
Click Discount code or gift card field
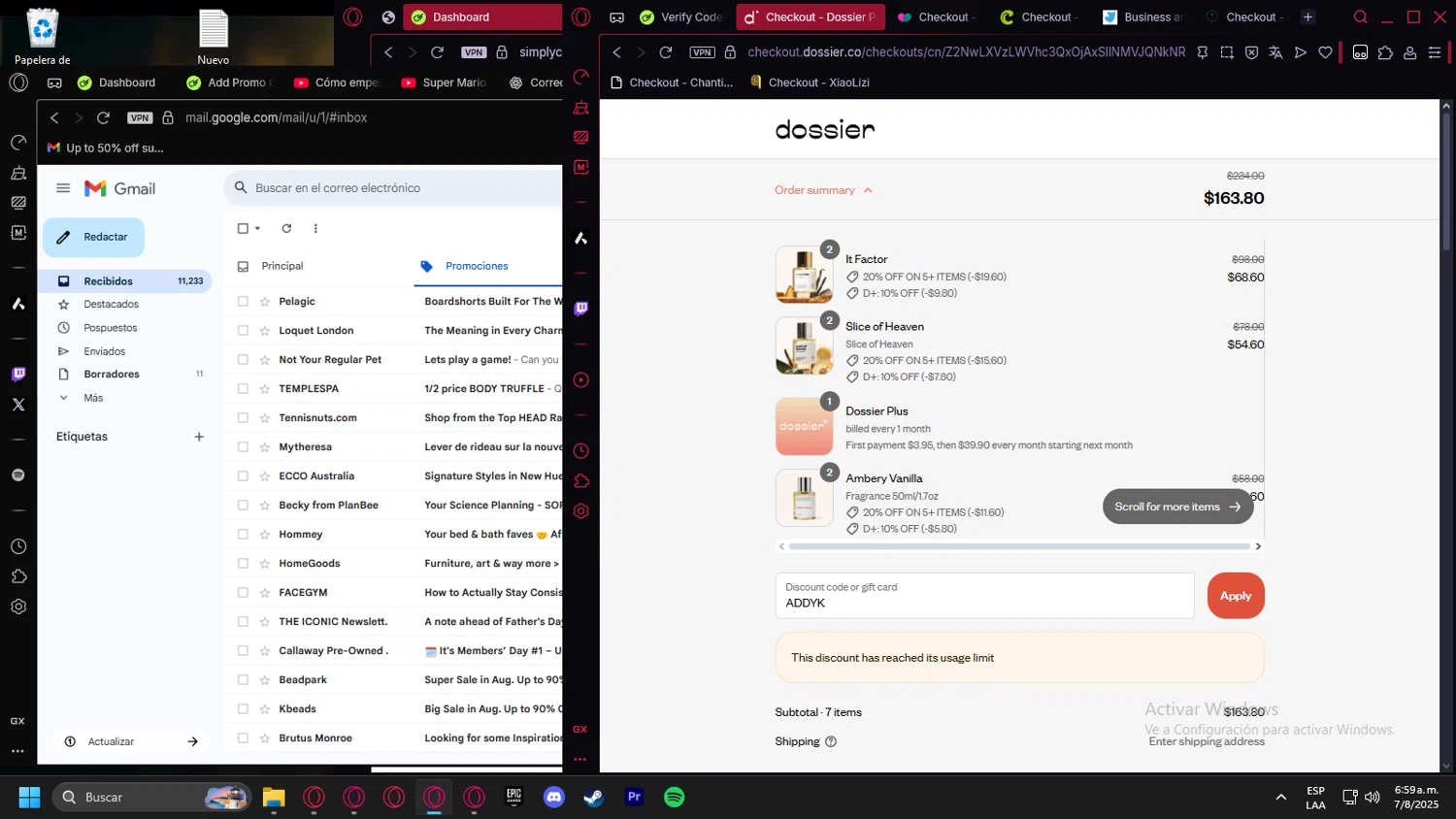(984, 596)
